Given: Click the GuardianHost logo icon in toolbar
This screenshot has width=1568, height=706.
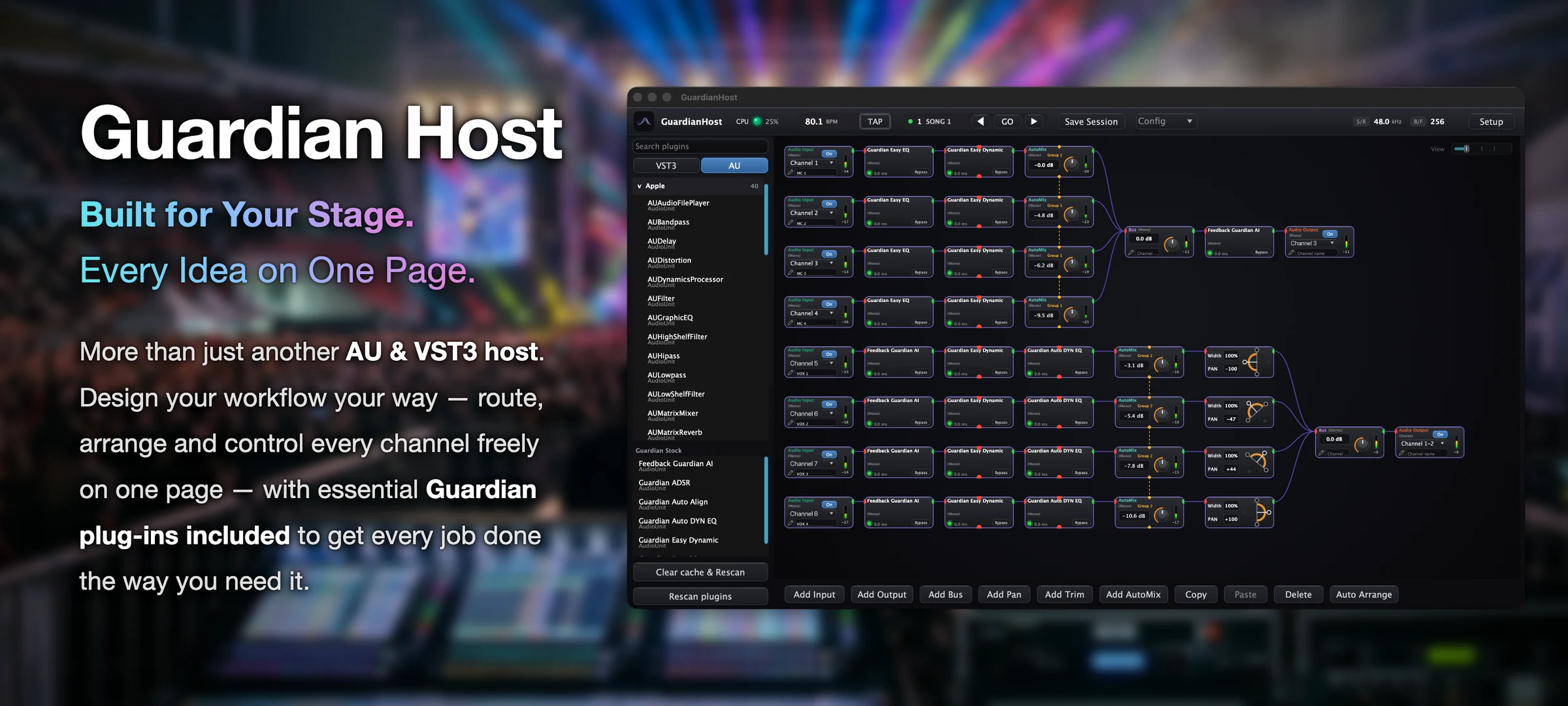Looking at the screenshot, I should tap(644, 122).
